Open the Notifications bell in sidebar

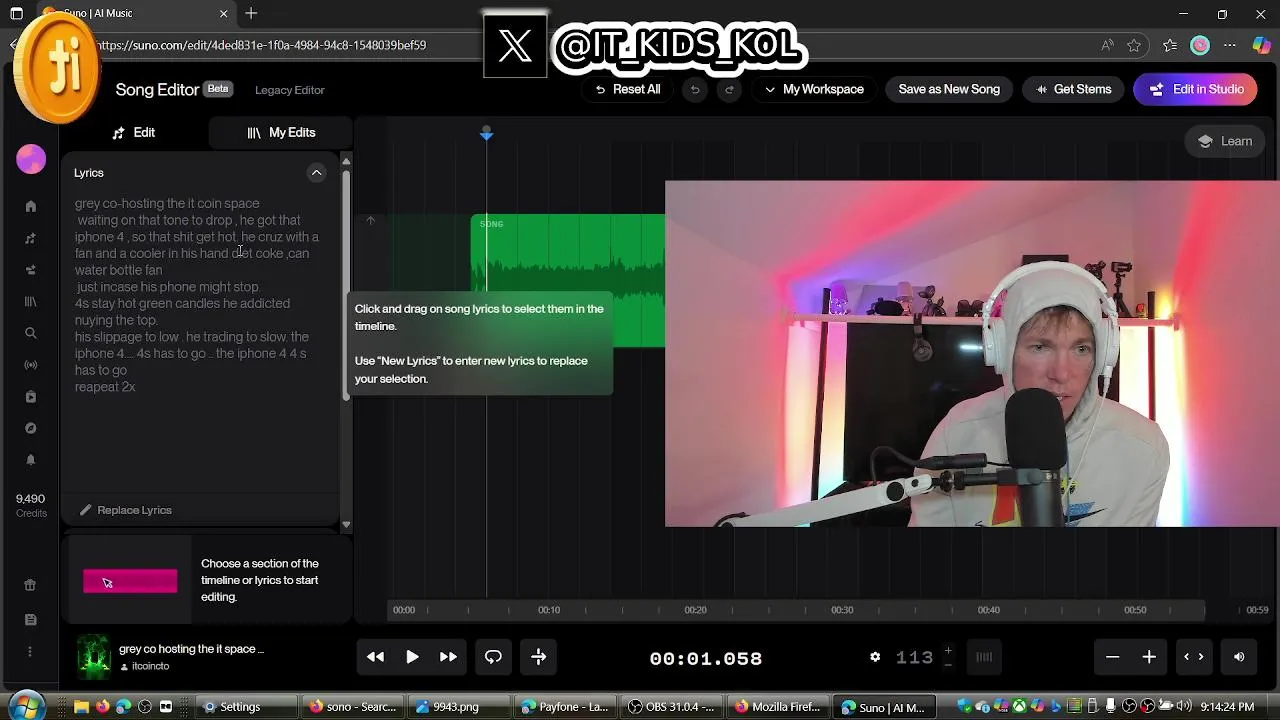(x=31, y=460)
